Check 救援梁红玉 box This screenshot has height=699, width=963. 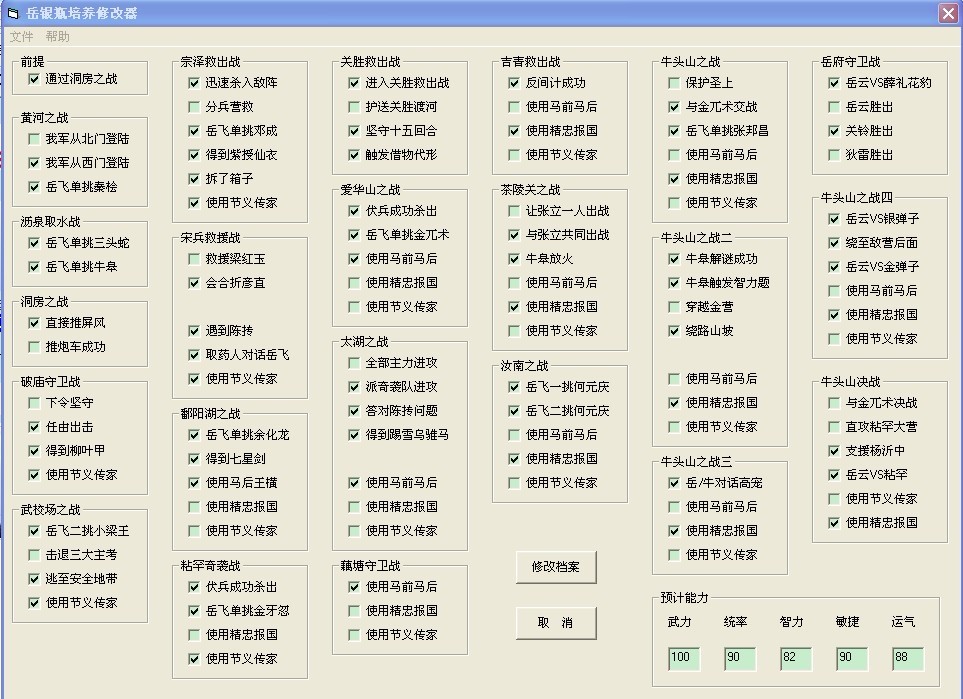(194, 259)
